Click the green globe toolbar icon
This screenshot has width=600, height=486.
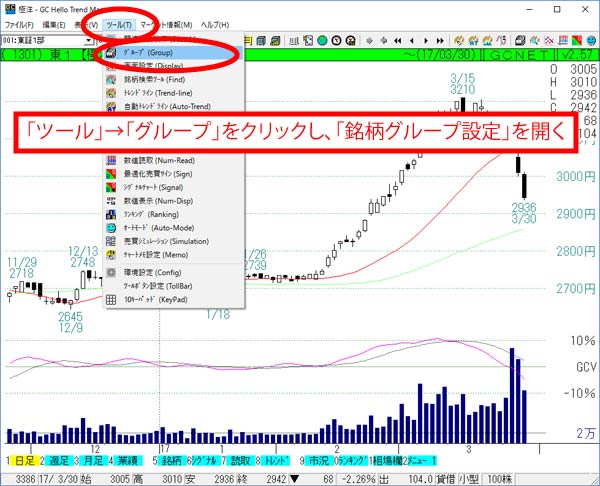coord(322,40)
